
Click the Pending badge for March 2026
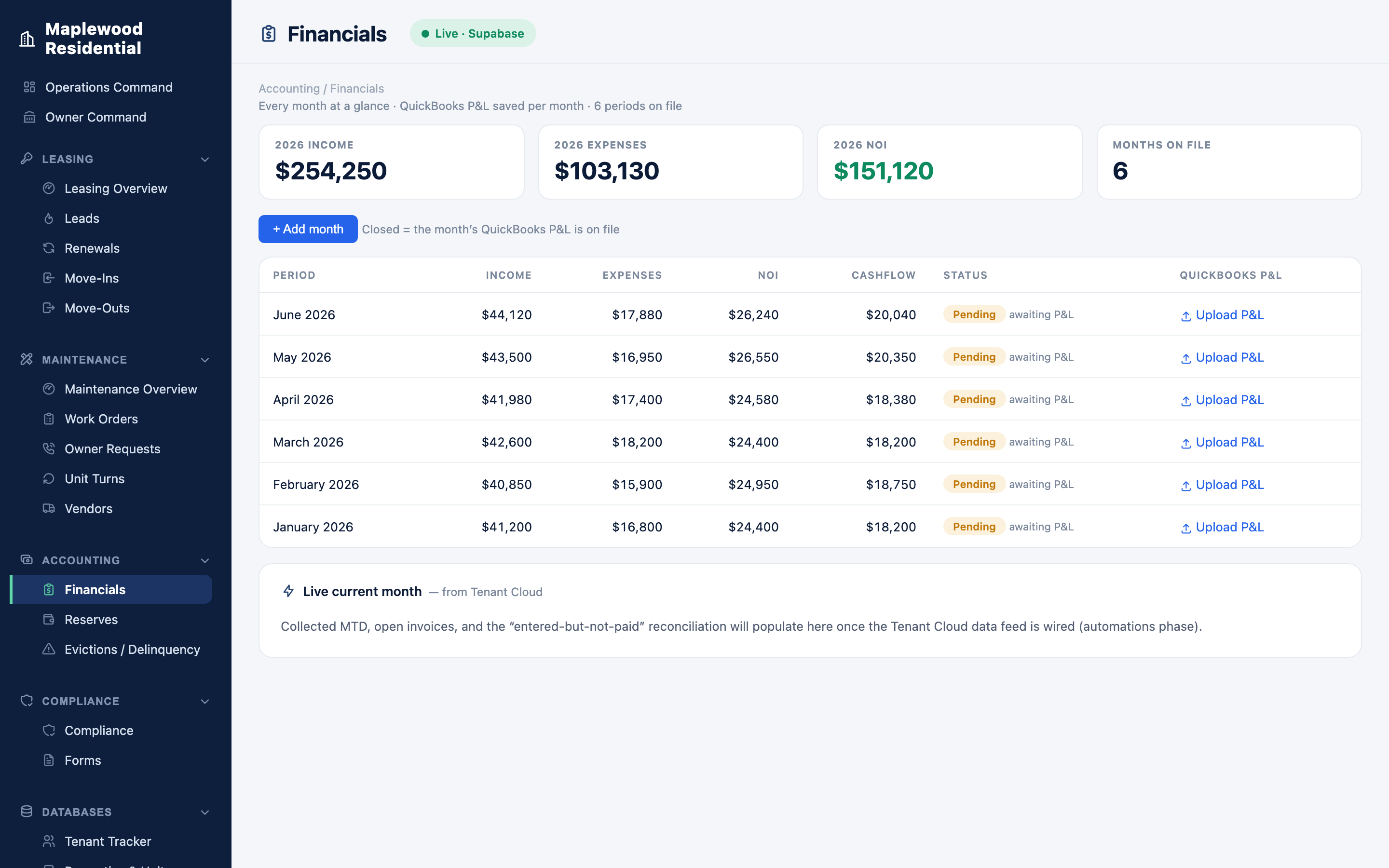click(974, 441)
